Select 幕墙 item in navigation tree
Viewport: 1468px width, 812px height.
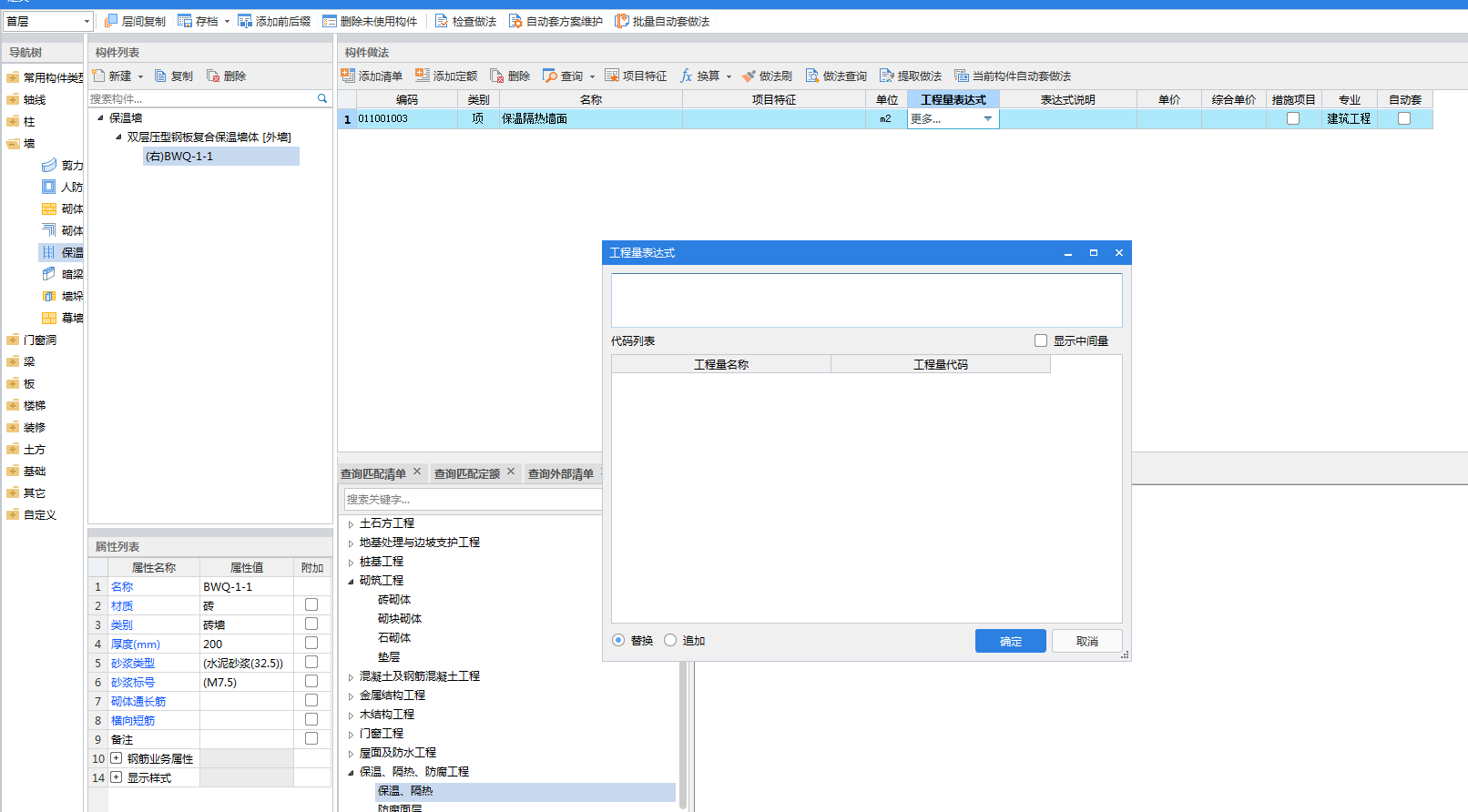62,318
